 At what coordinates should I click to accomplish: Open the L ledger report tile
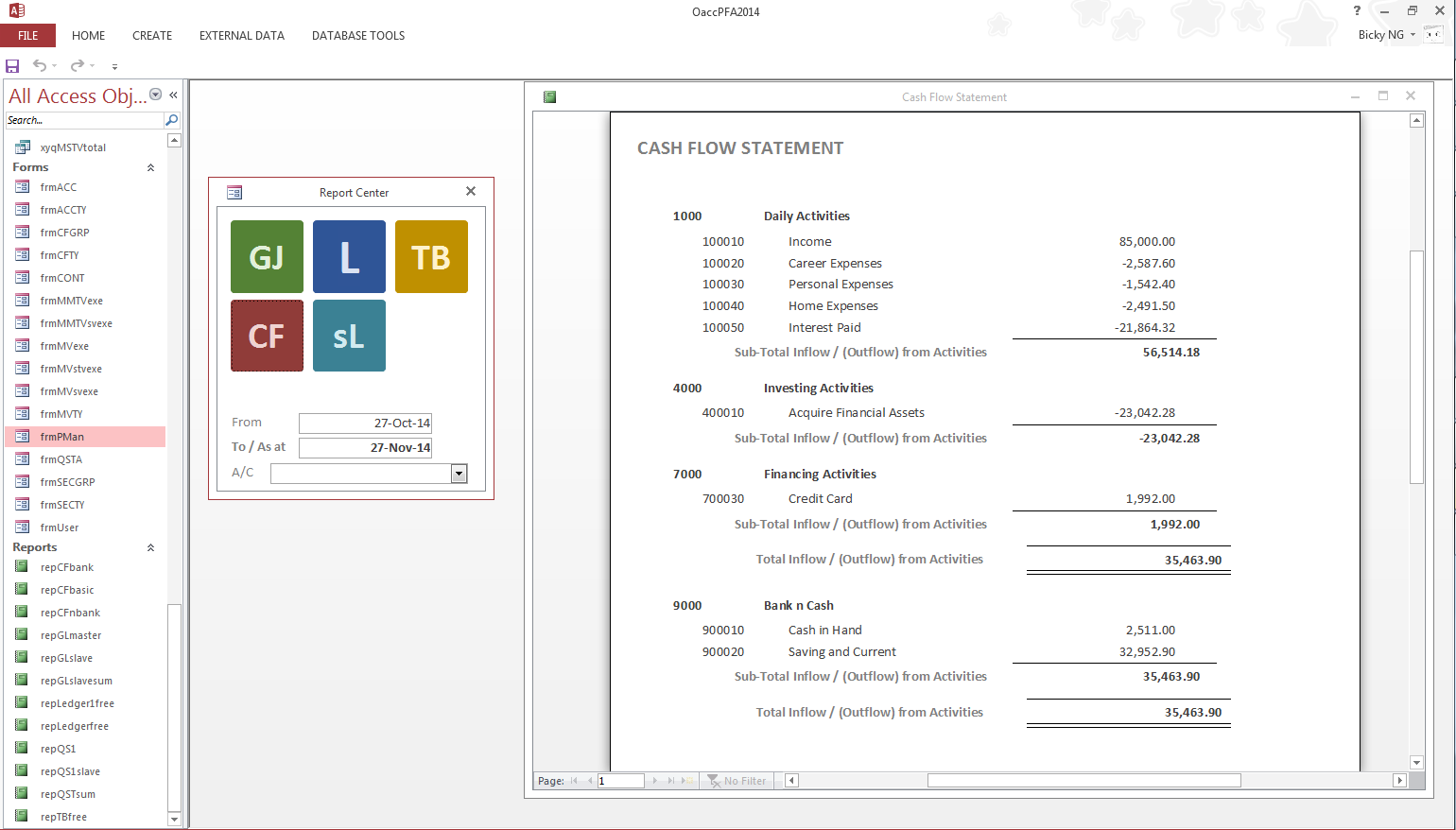pos(349,257)
